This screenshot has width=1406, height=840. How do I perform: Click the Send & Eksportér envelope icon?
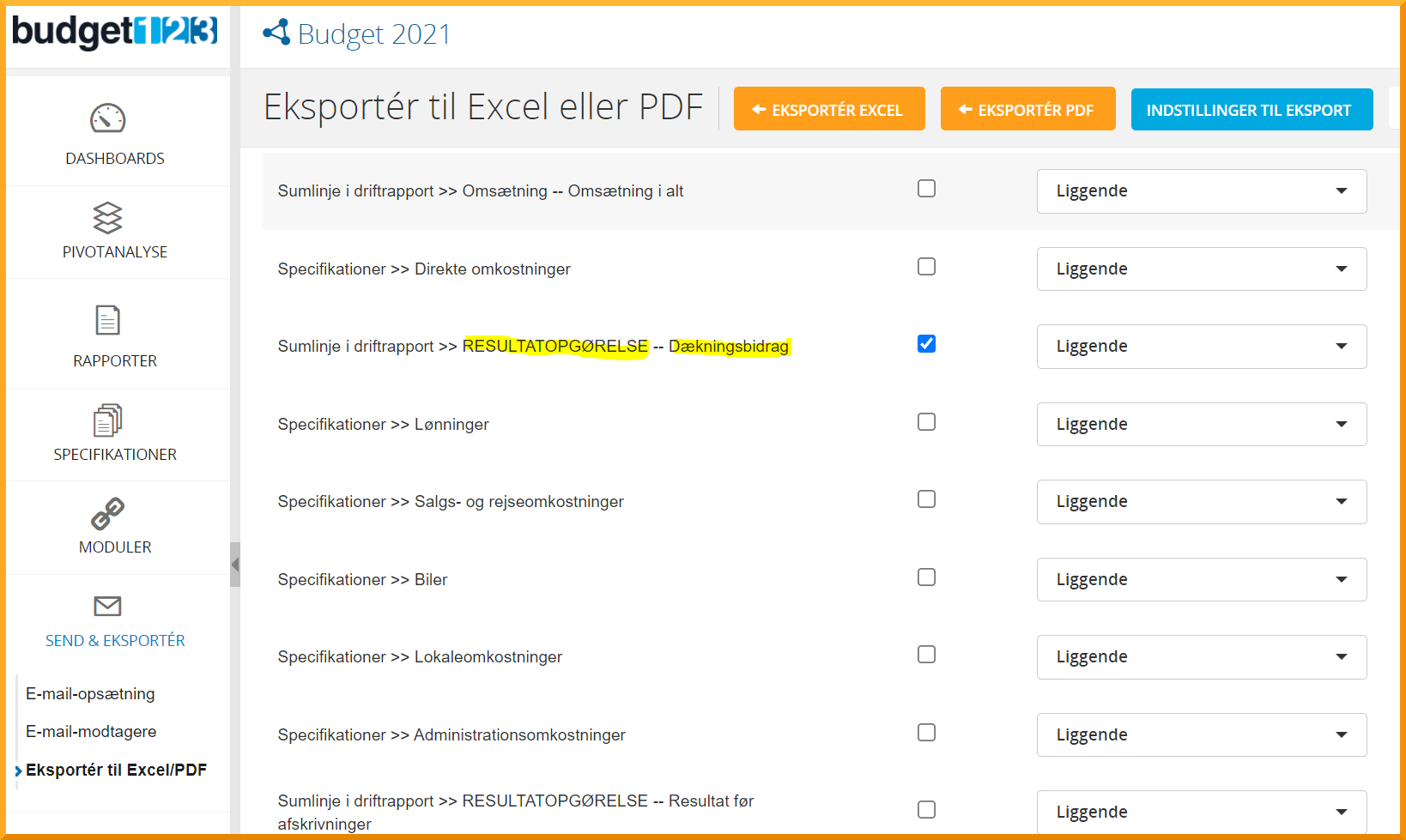(108, 607)
